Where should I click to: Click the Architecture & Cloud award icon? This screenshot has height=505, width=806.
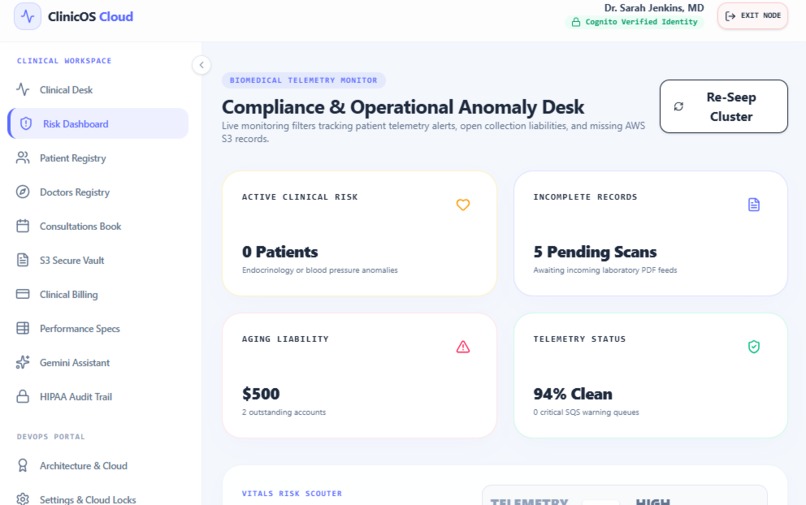23,465
